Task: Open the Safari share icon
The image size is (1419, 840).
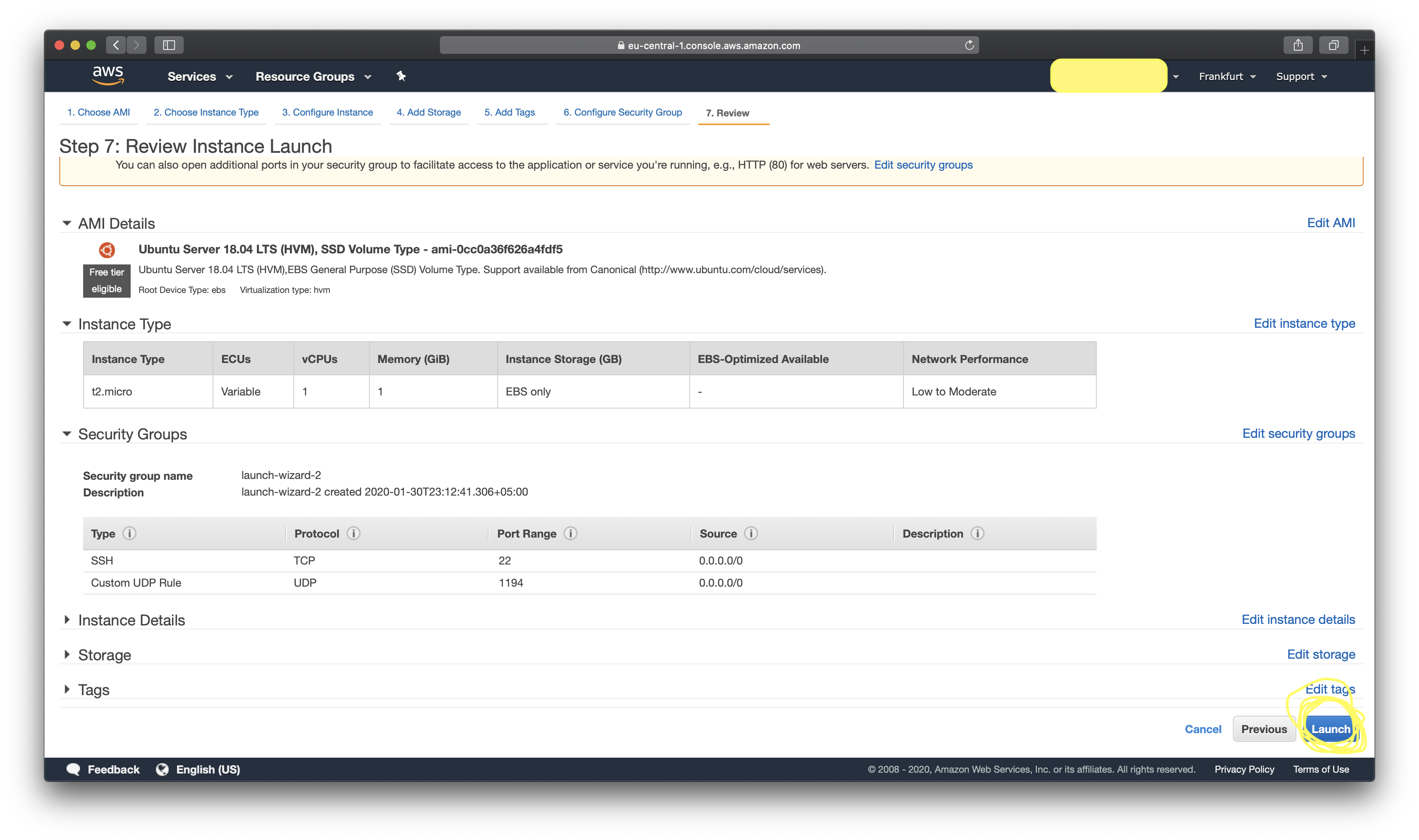Action: pyautogui.click(x=1297, y=45)
